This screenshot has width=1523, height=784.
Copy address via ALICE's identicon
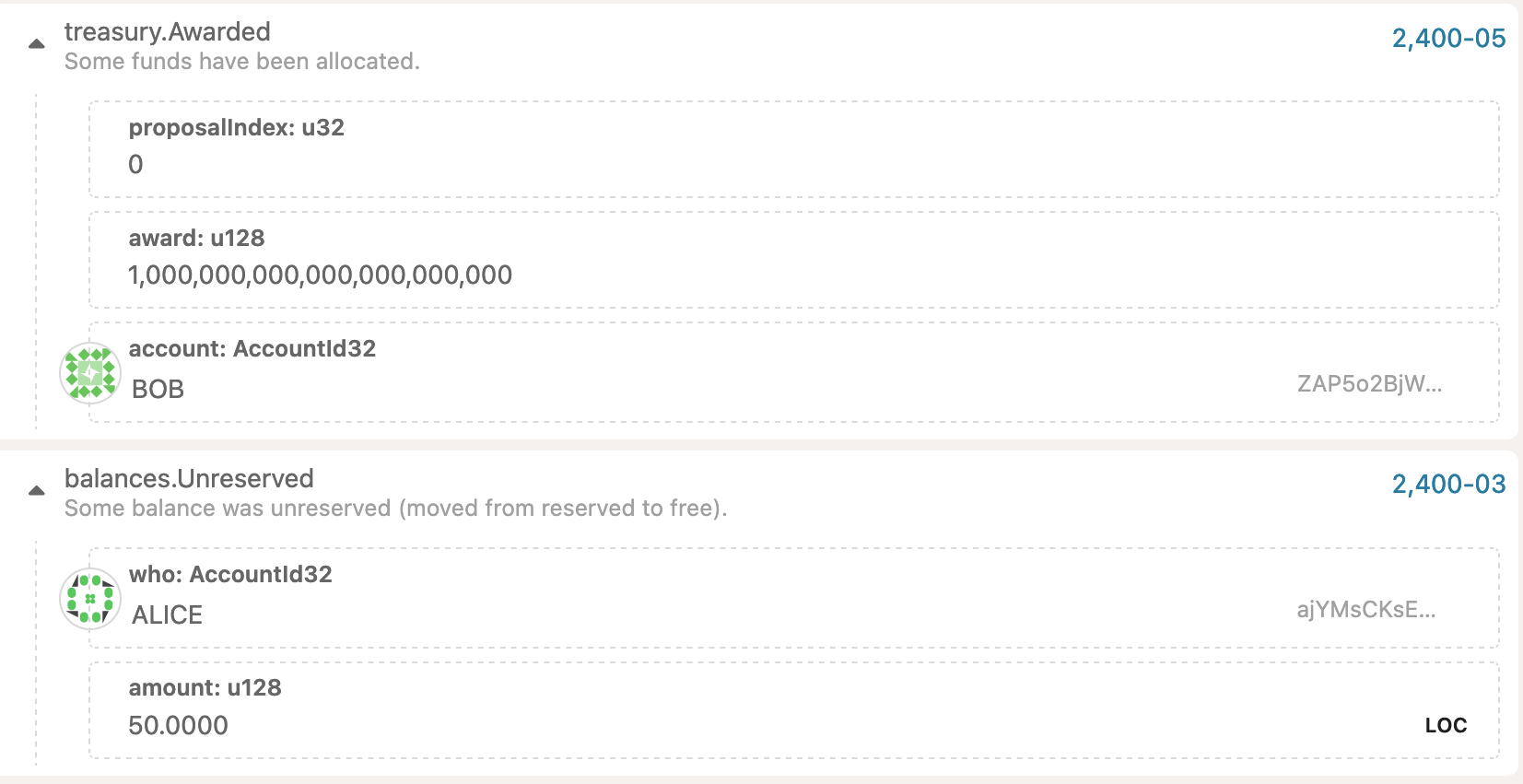pos(90,599)
